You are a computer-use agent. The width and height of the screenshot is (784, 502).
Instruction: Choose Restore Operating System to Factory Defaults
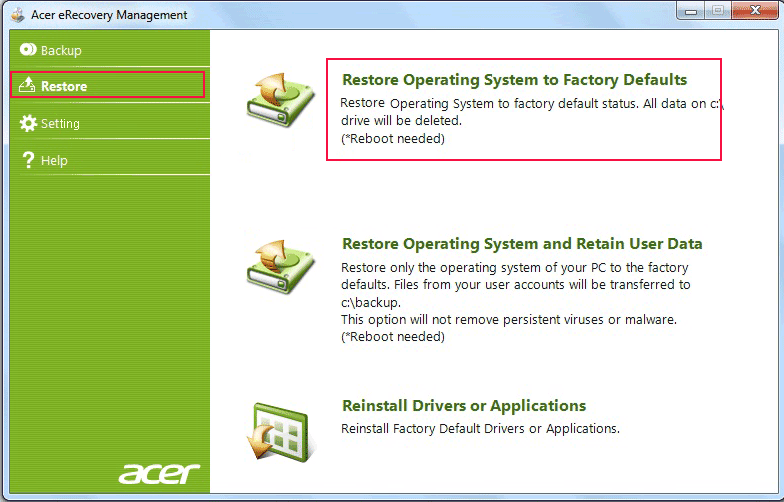[x=514, y=80]
